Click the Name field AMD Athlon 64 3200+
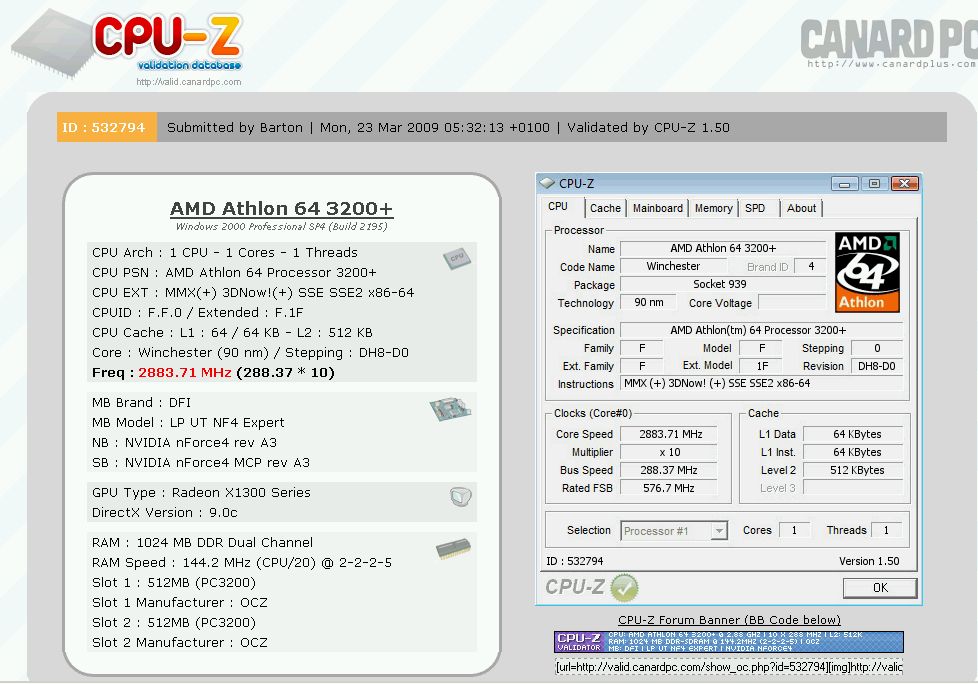This screenshot has width=978, height=684. [723, 248]
